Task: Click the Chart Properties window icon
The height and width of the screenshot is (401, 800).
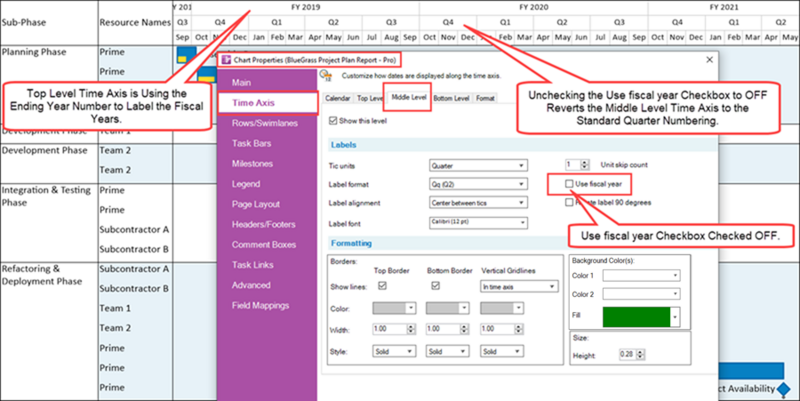Action: pos(227,60)
